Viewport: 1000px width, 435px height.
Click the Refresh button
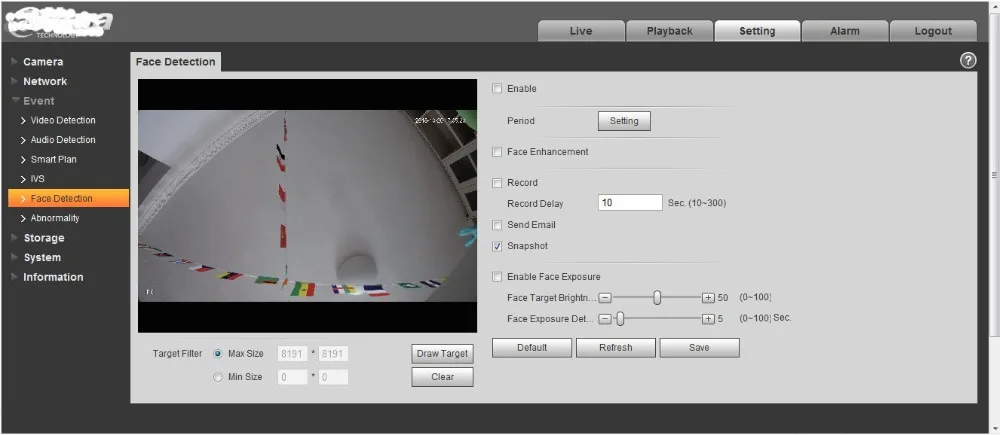615,348
